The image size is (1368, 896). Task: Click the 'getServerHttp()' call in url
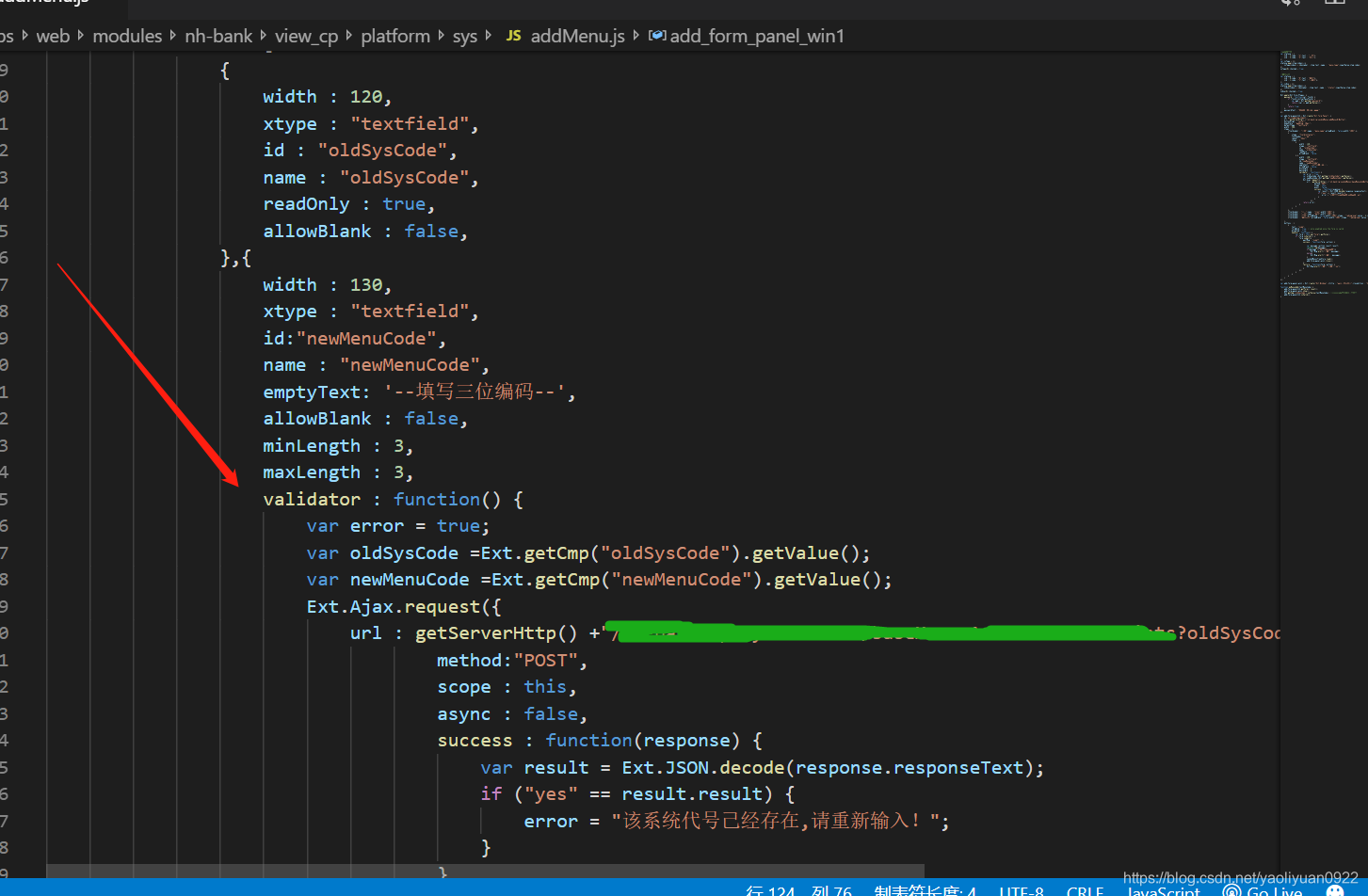point(496,632)
